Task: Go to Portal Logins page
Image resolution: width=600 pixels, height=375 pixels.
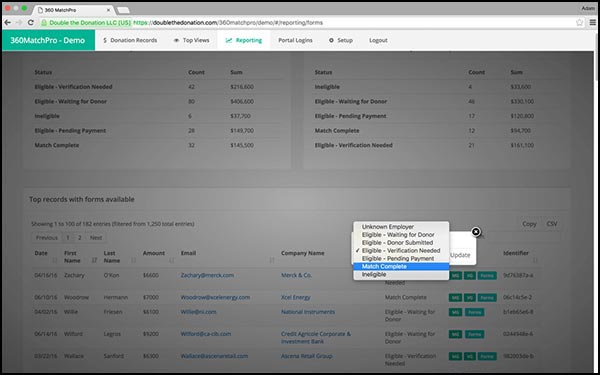Action: pos(295,40)
